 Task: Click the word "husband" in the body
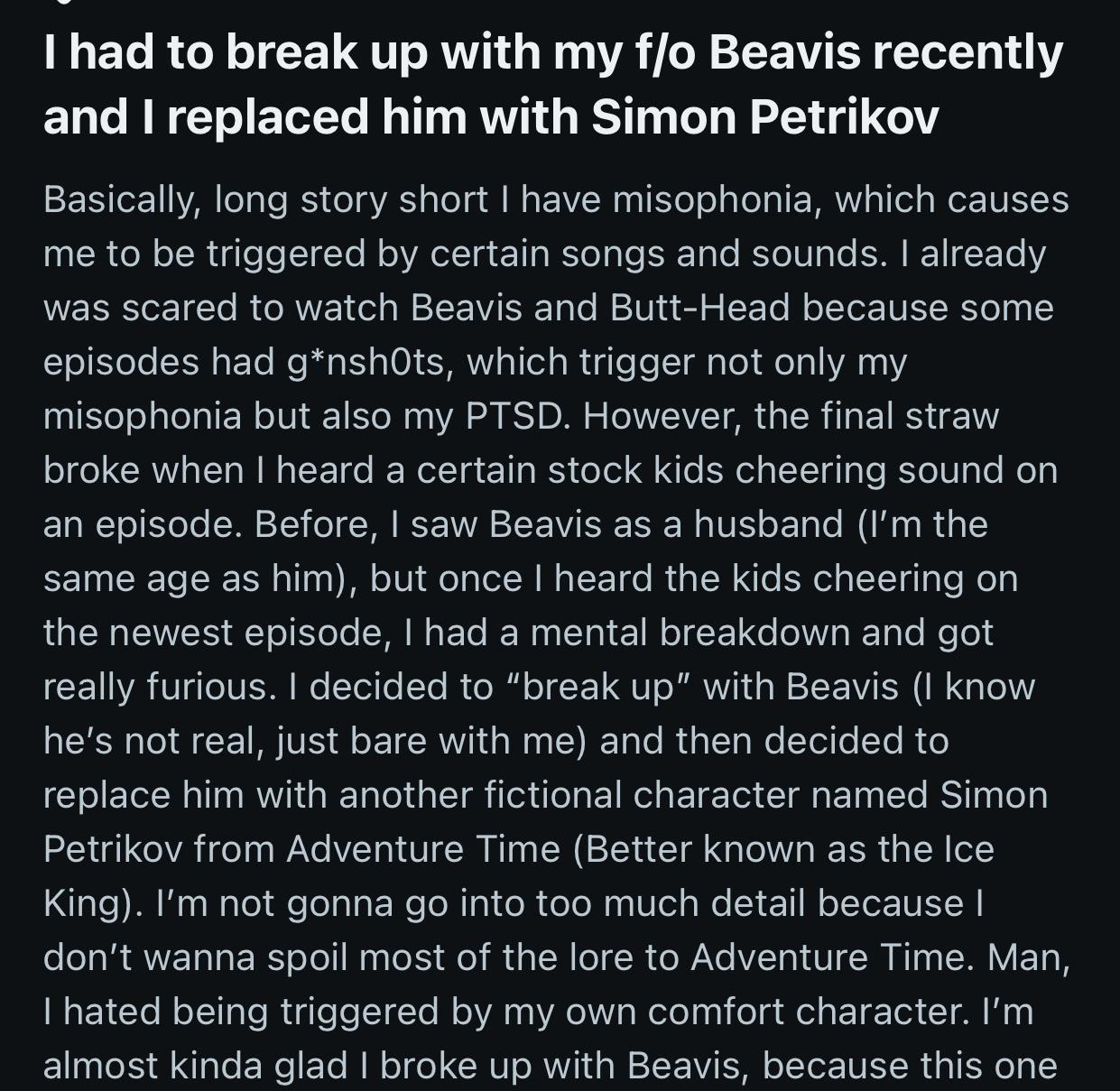tap(768, 525)
